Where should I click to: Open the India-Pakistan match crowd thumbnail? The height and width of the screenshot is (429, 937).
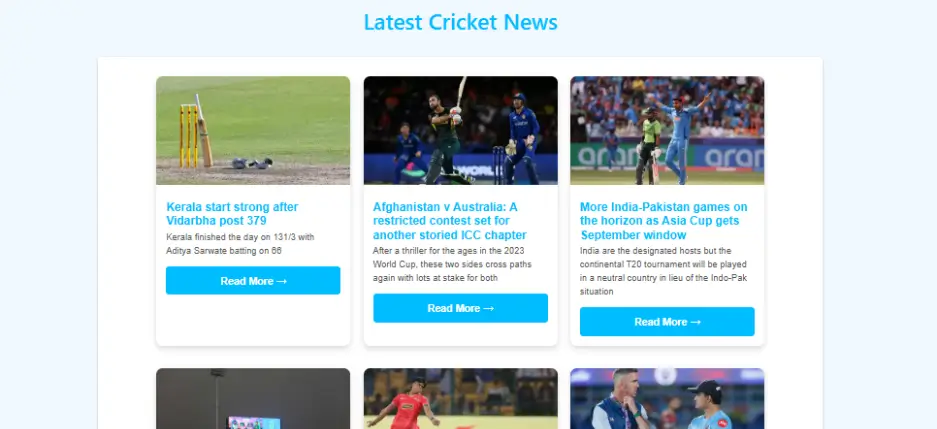pos(667,130)
